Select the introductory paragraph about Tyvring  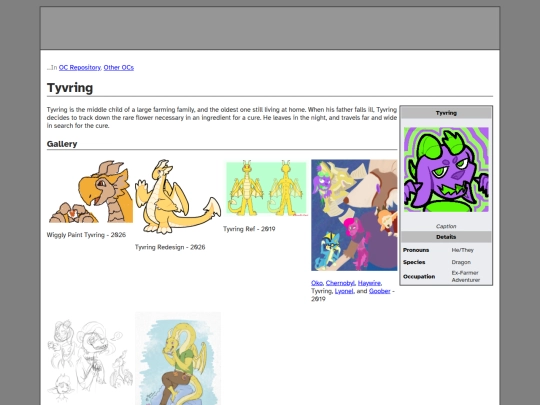pos(222,118)
